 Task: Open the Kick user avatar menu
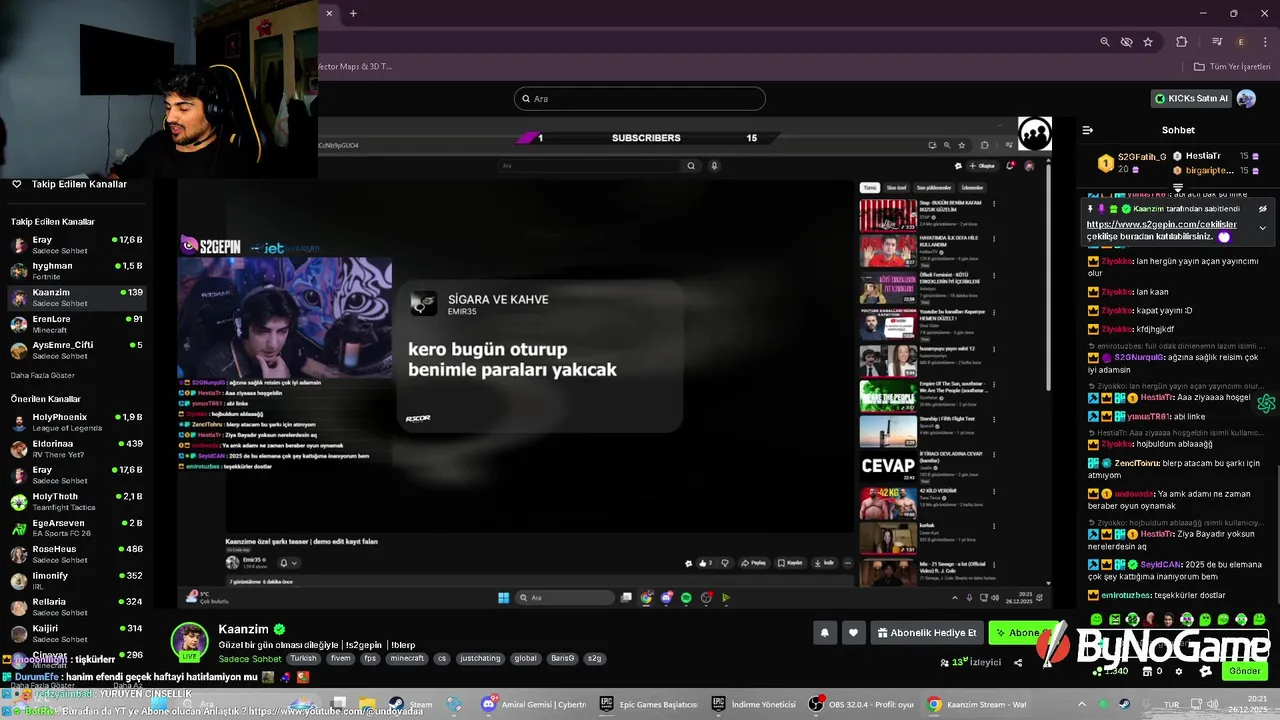click(x=1246, y=98)
